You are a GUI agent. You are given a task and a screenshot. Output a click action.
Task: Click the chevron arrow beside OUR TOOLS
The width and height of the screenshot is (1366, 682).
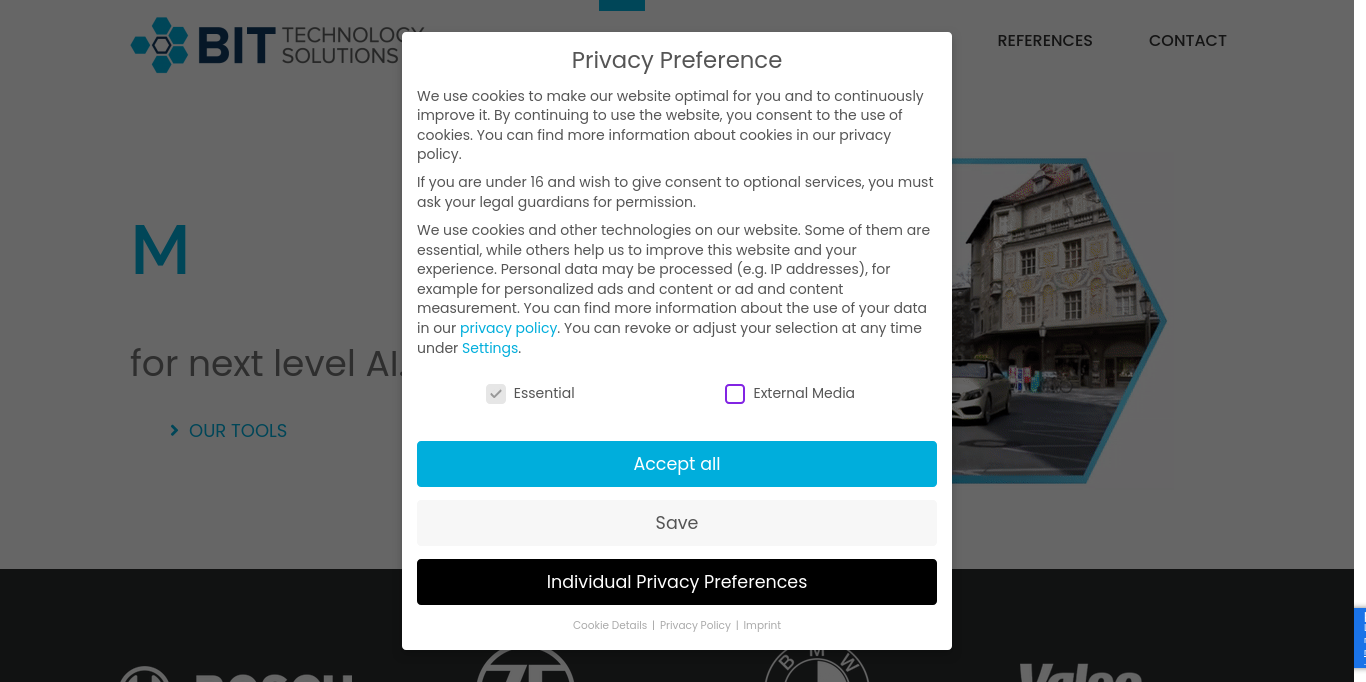pos(174,431)
